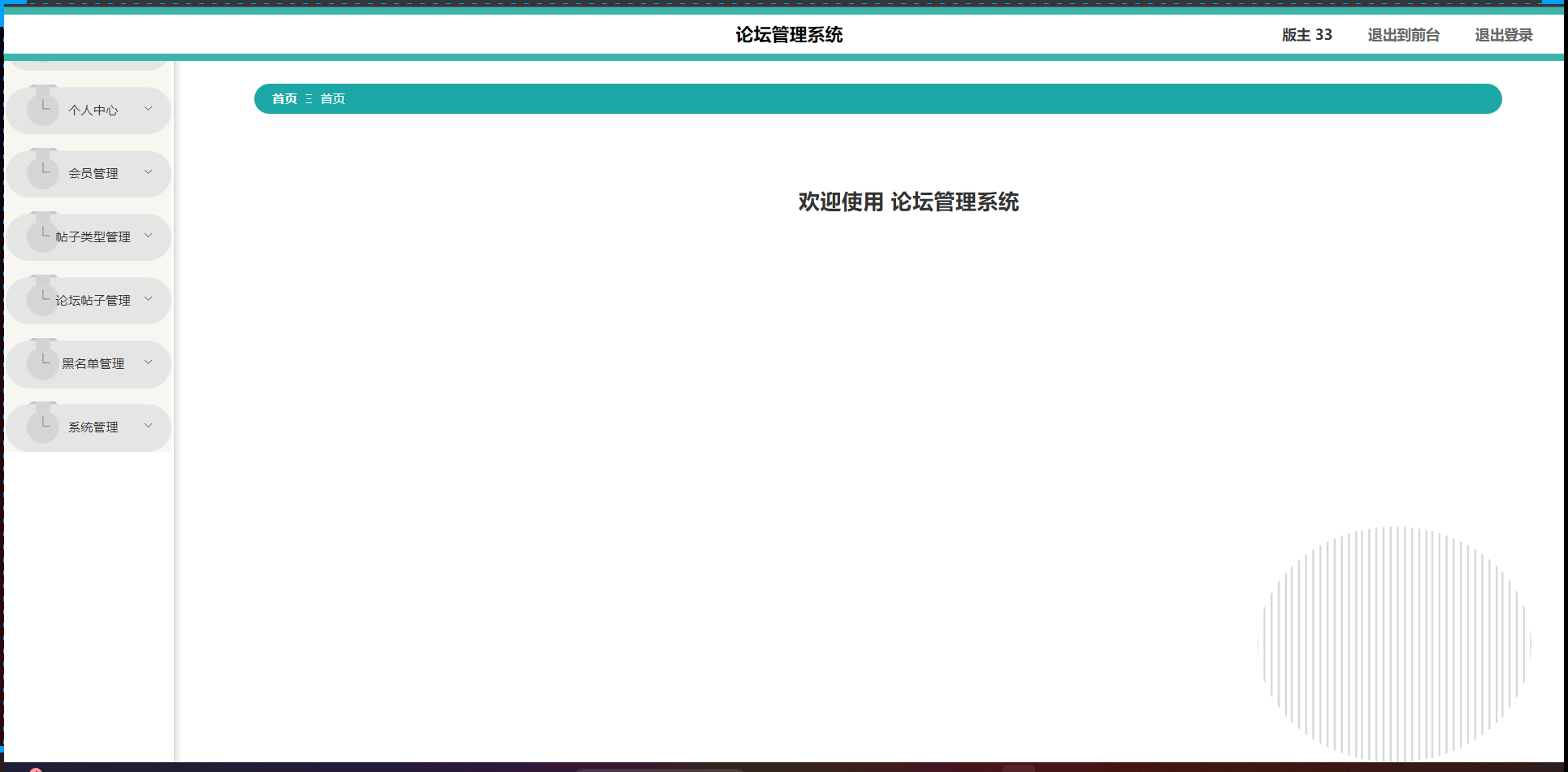Click the icon beside 会员管理
Screen dimensions: 1568x772
pos(43,171)
